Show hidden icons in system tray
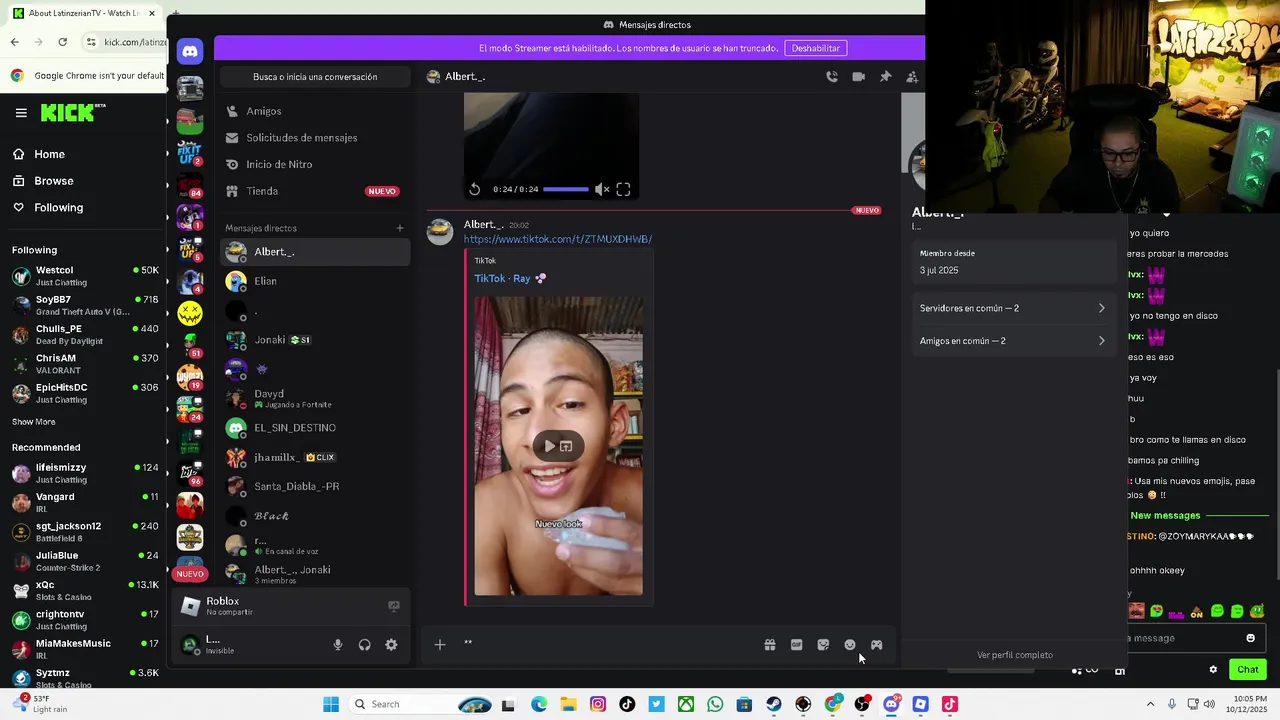The height and width of the screenshot is (720, 1280). click(1150, 704)
